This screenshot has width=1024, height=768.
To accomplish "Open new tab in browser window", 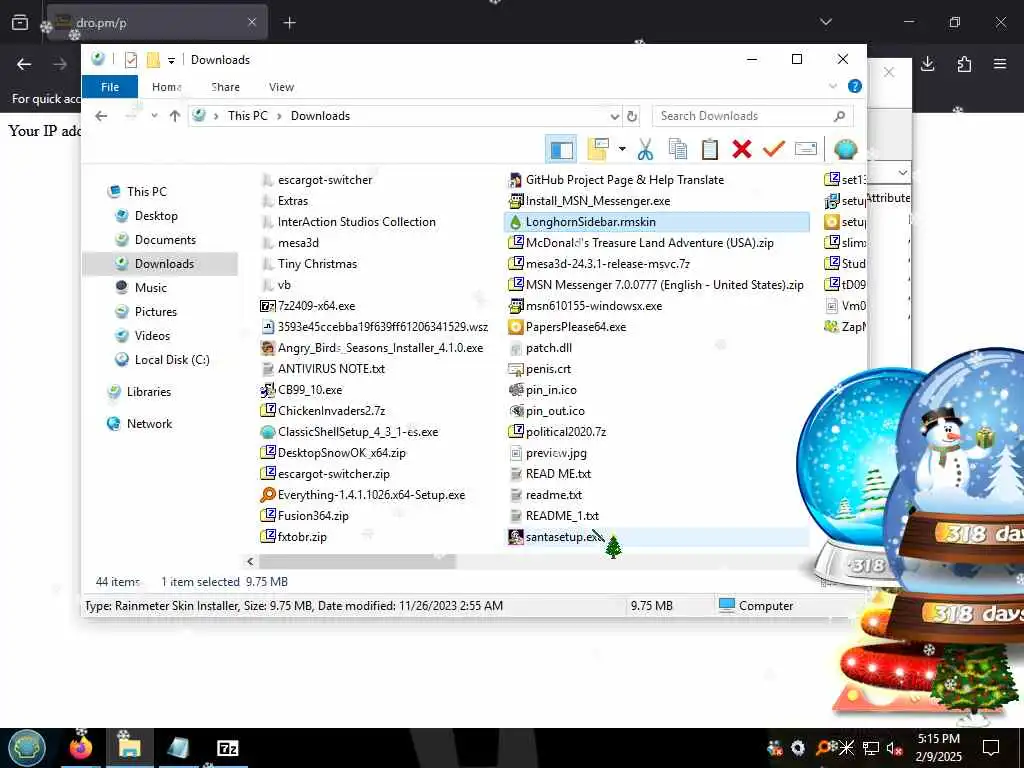I will point(289,23).
